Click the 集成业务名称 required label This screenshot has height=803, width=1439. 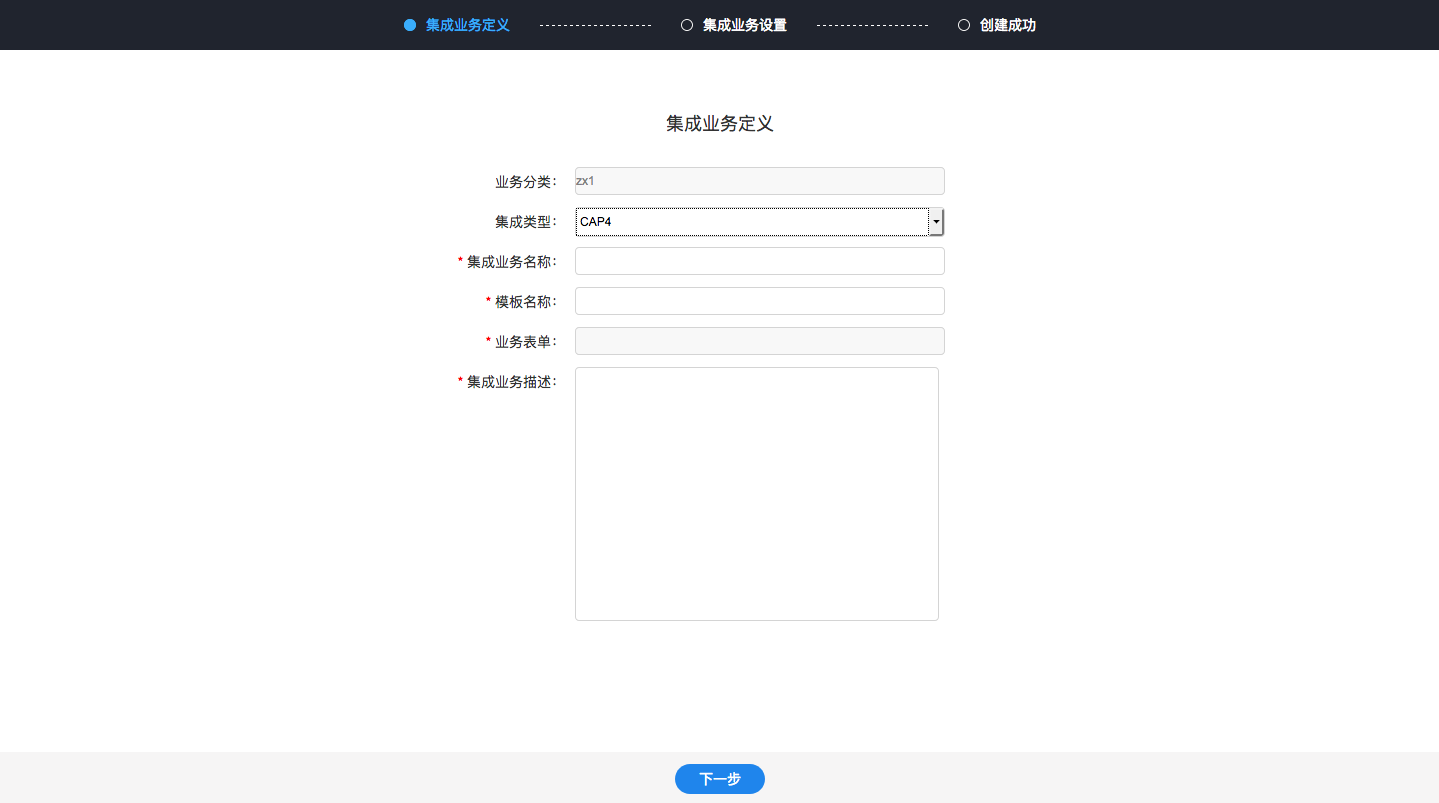point(508,262)
